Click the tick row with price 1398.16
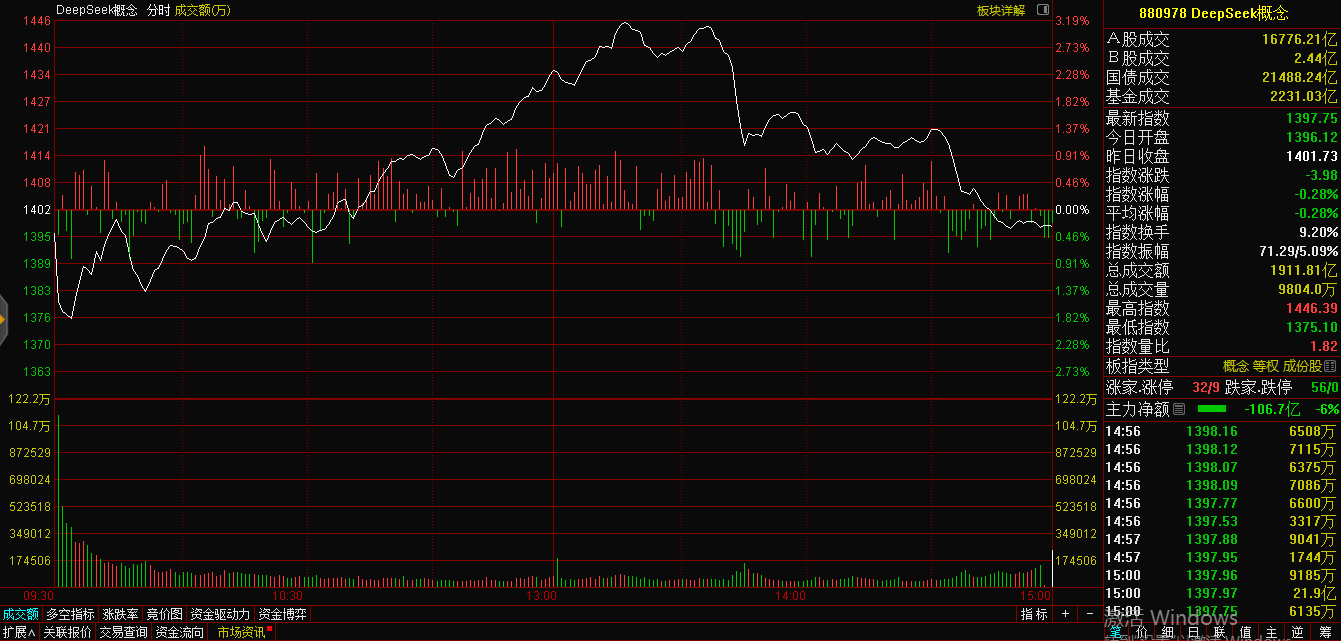 point(1221,431)
